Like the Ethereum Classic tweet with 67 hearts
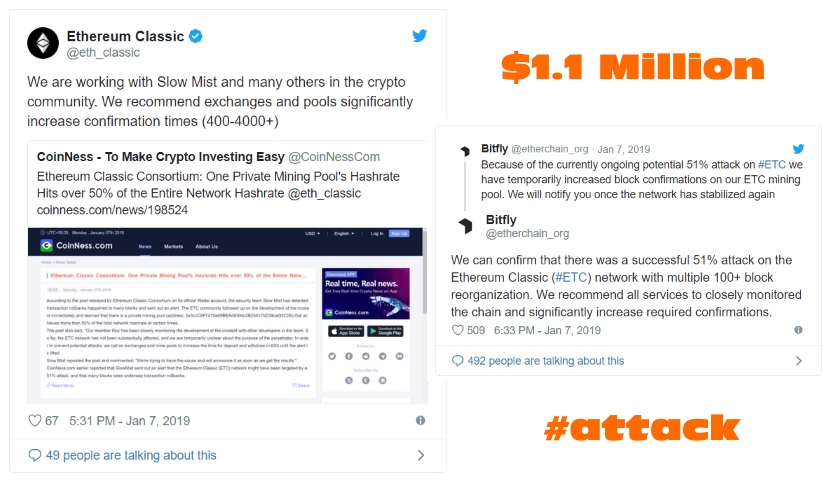 point(35,421)
